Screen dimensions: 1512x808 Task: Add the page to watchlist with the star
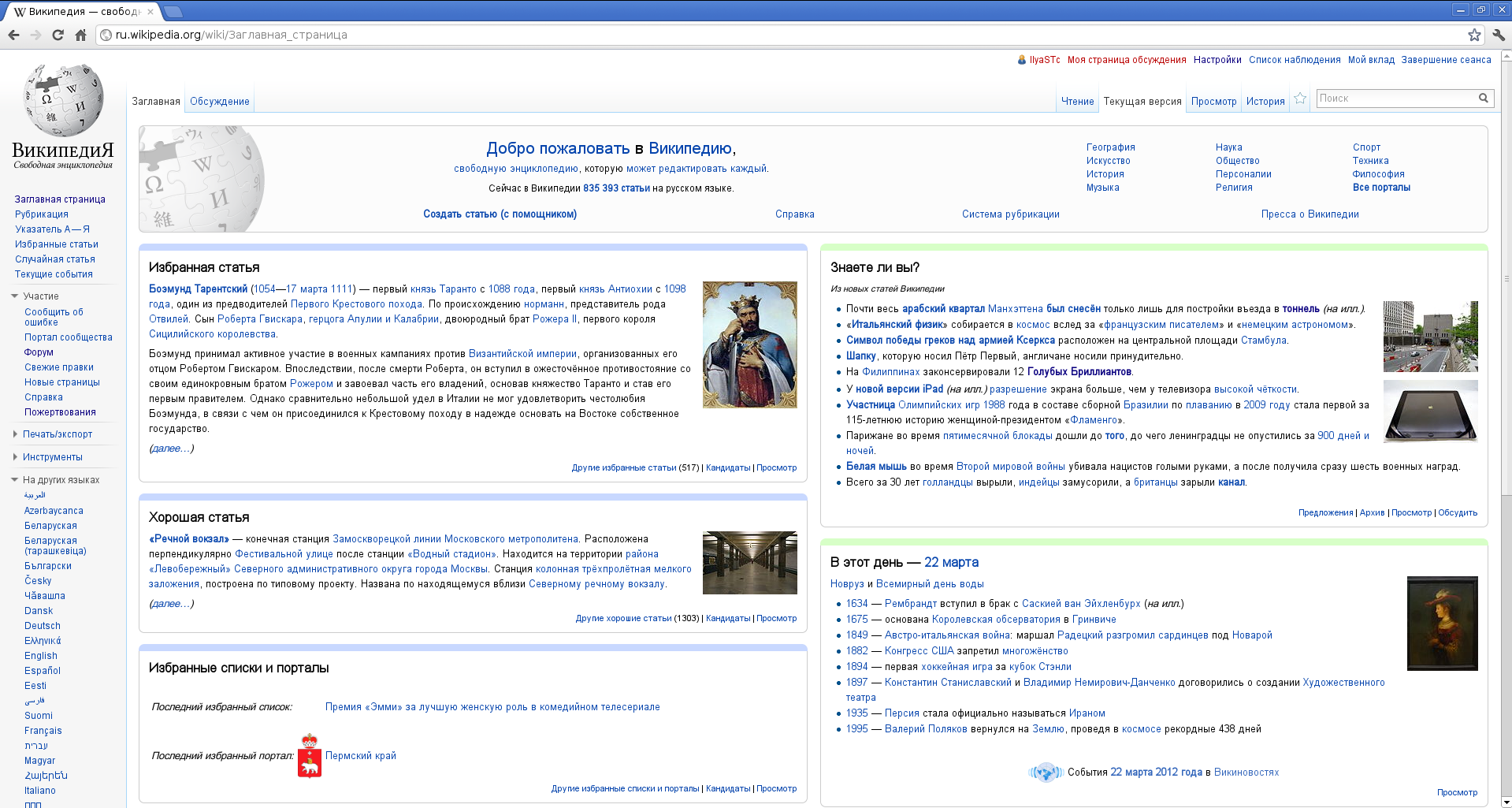point(1300,99)
